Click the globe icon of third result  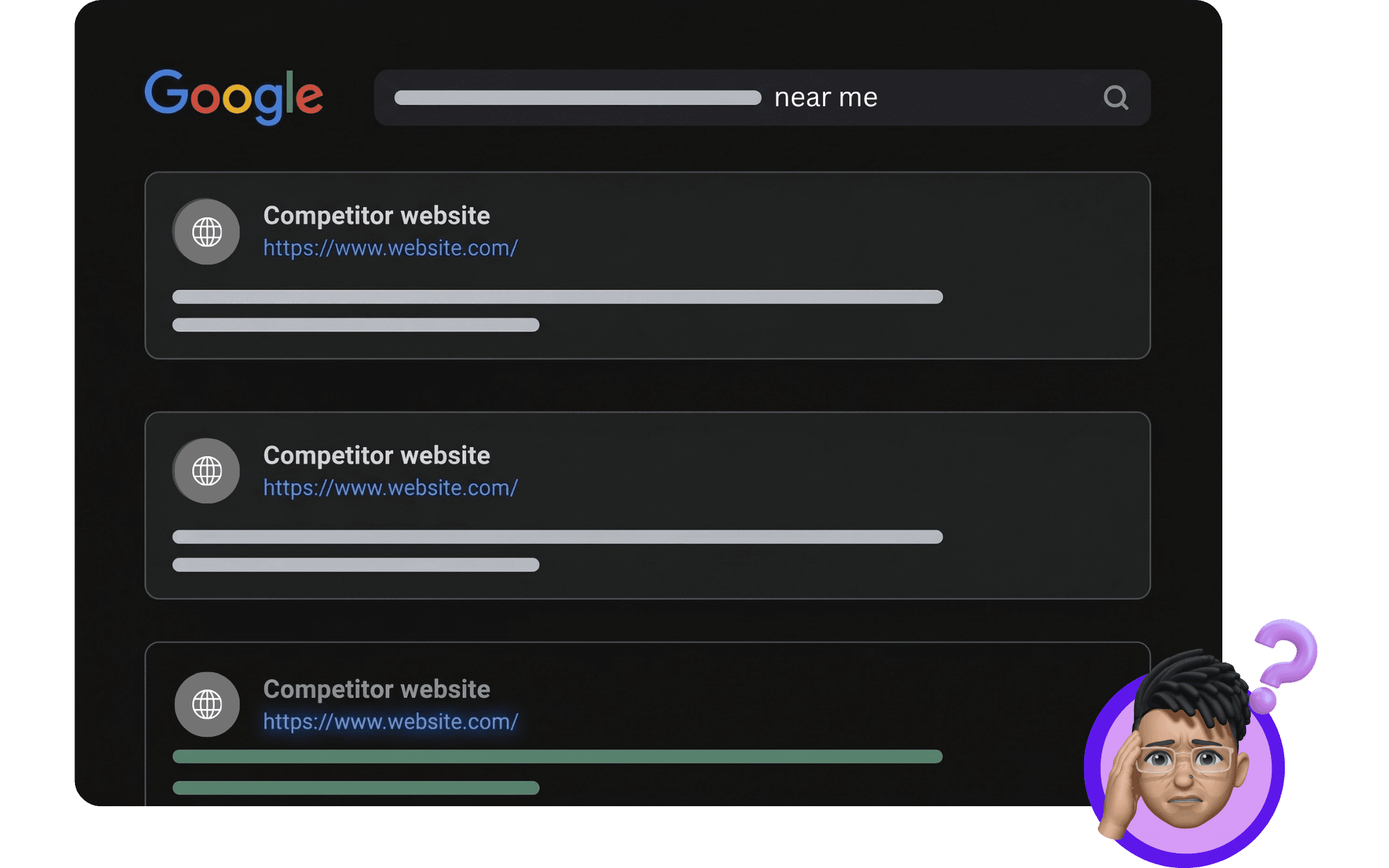coord(207,705)
